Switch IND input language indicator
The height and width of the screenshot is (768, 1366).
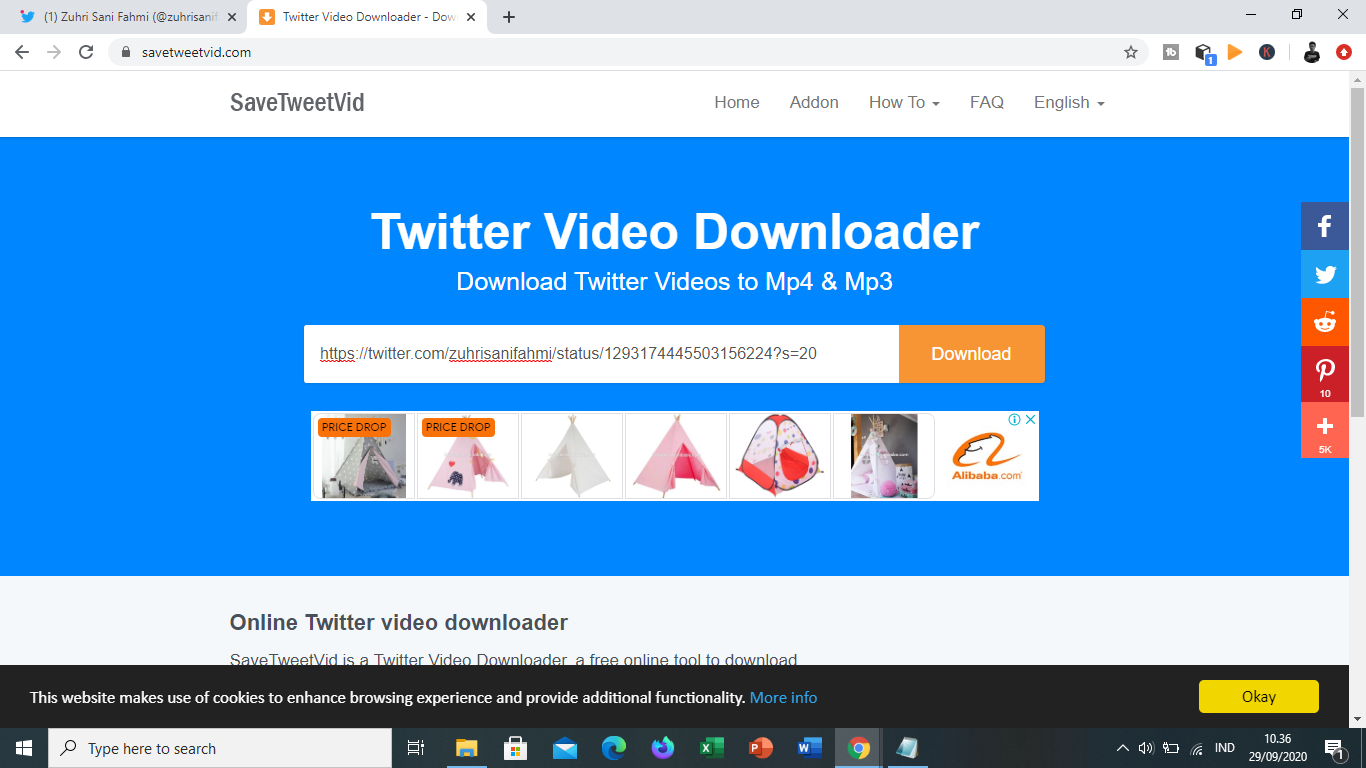click(1224, 748)
